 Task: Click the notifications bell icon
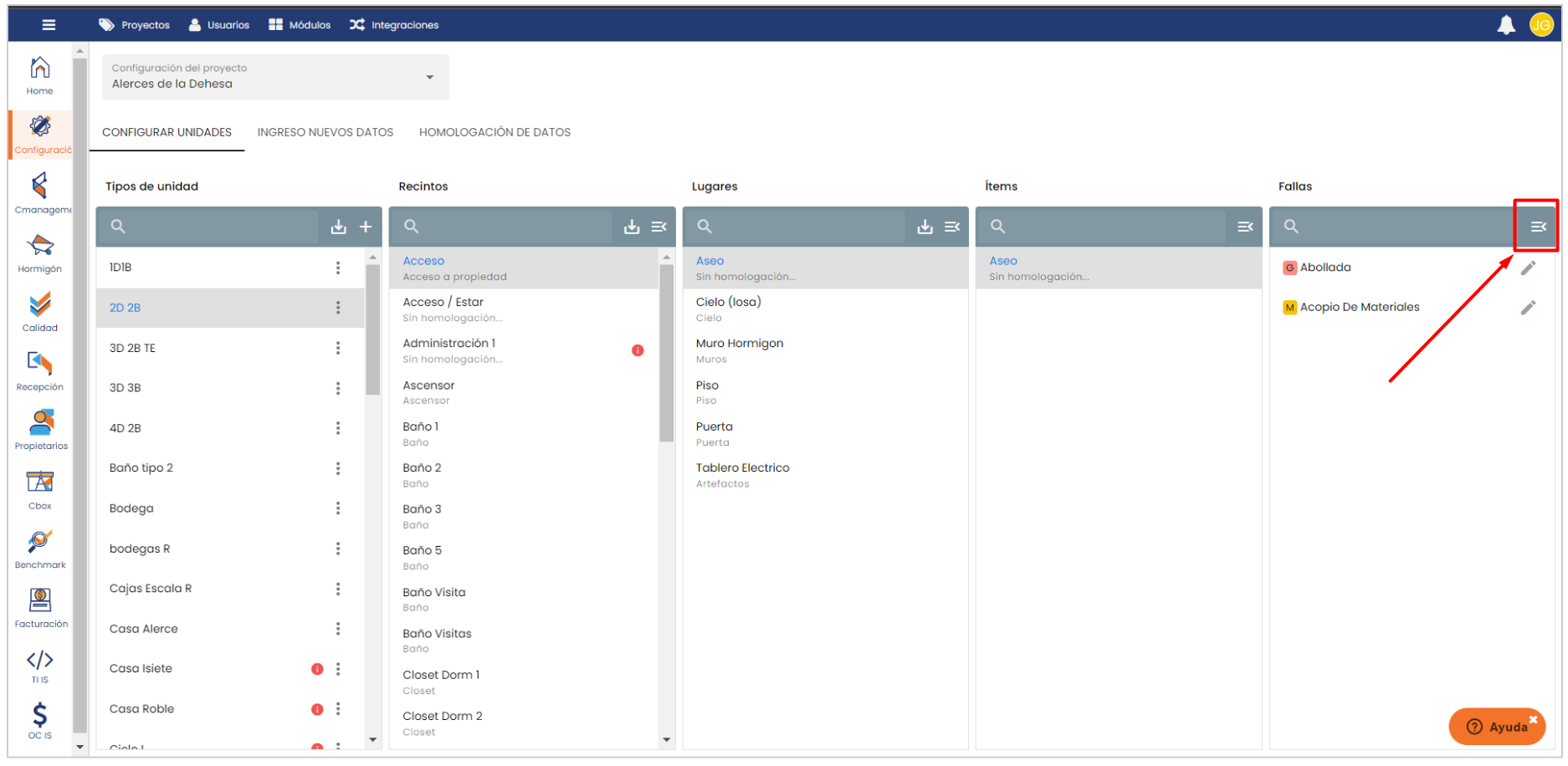(1505, 25)
